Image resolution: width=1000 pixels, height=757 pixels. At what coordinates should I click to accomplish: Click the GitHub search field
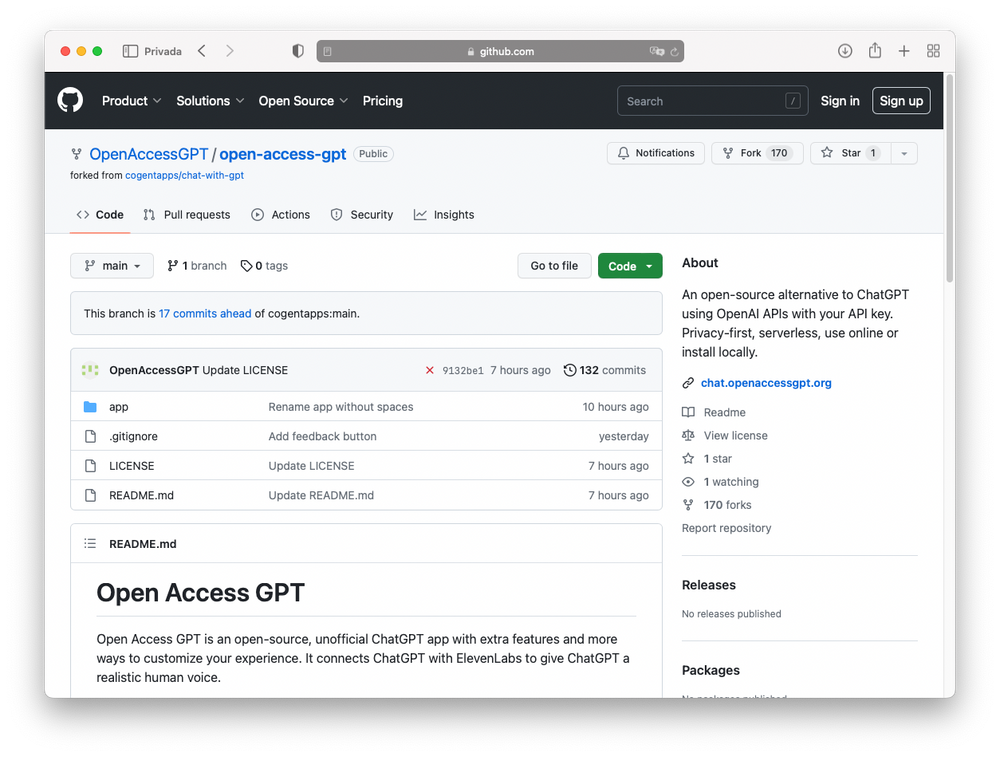(x=712, y=100)
